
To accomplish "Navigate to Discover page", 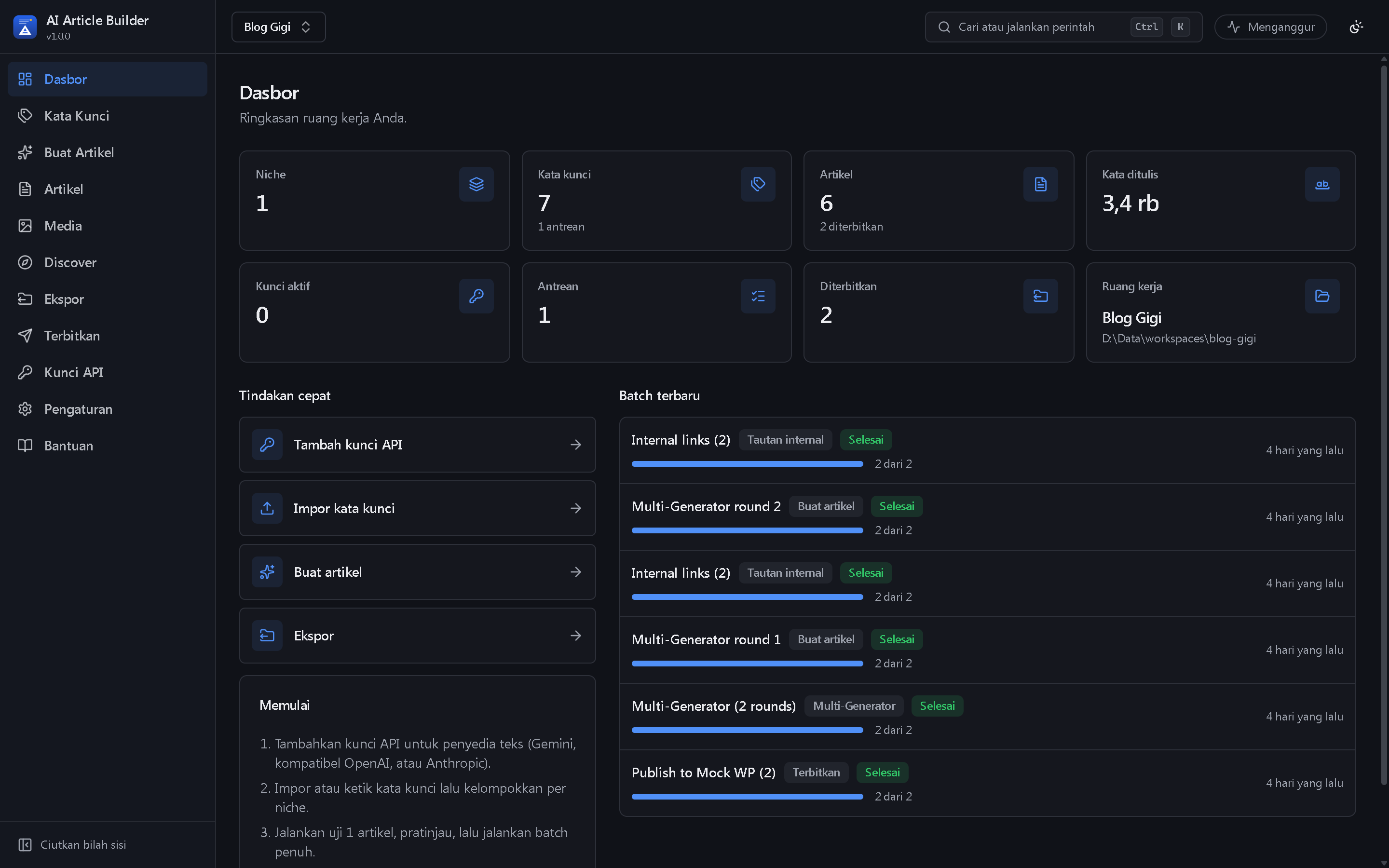I will click(108, 262).
